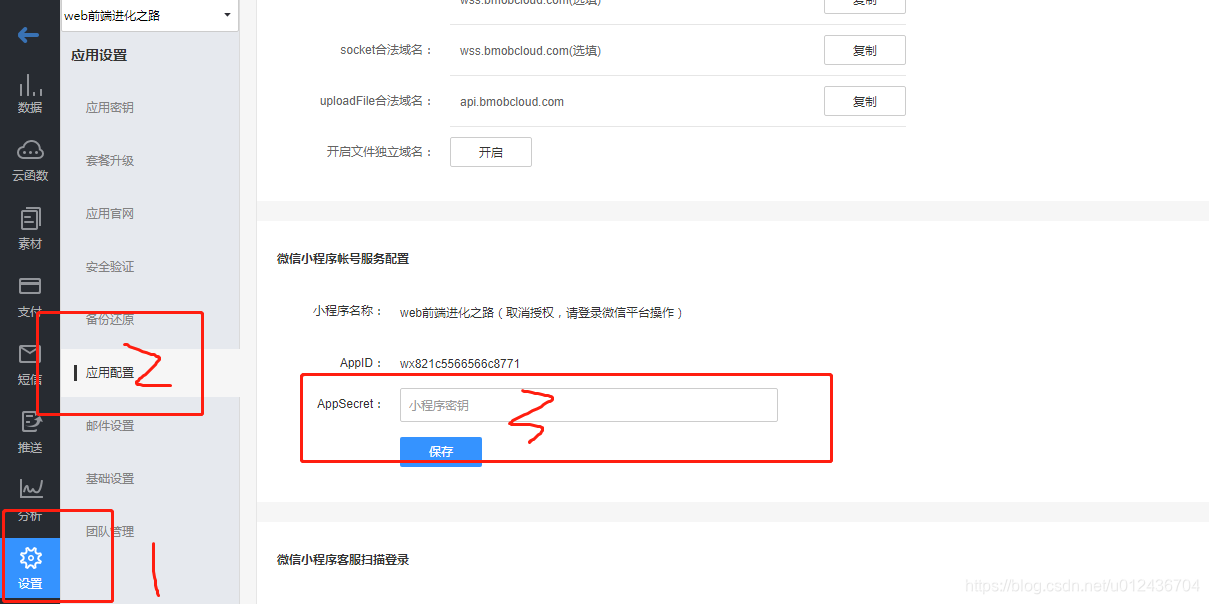The image size is (1209, 604).
Task: Go back using the blue arrow icon
Action: (x=28, y=35)
